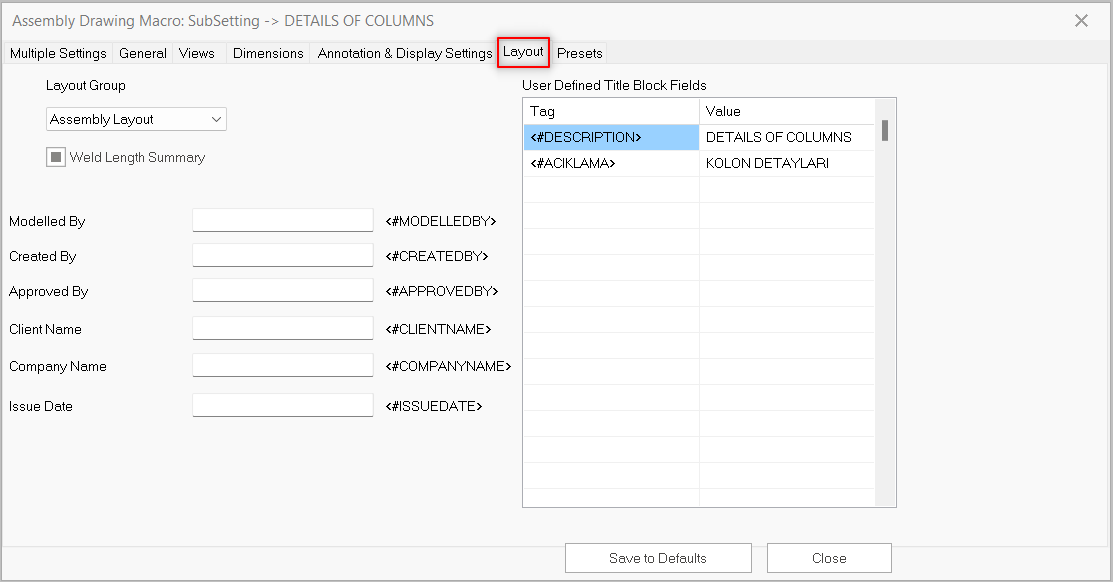The height and width of the screenshot is (582, 1113).
Task: Select the Client Name input field
Action: pos(282,329)
